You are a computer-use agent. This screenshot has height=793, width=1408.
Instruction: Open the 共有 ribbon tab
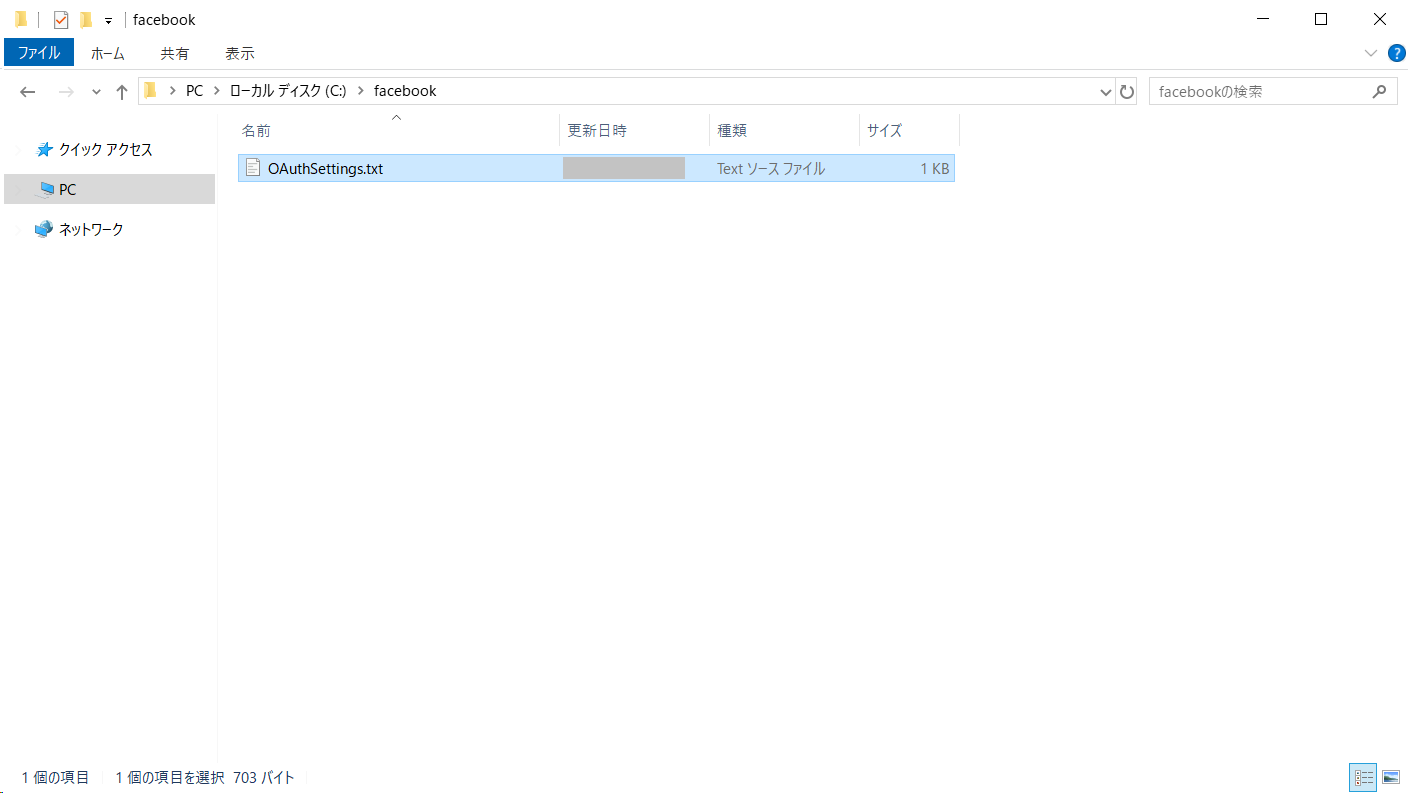175,53
